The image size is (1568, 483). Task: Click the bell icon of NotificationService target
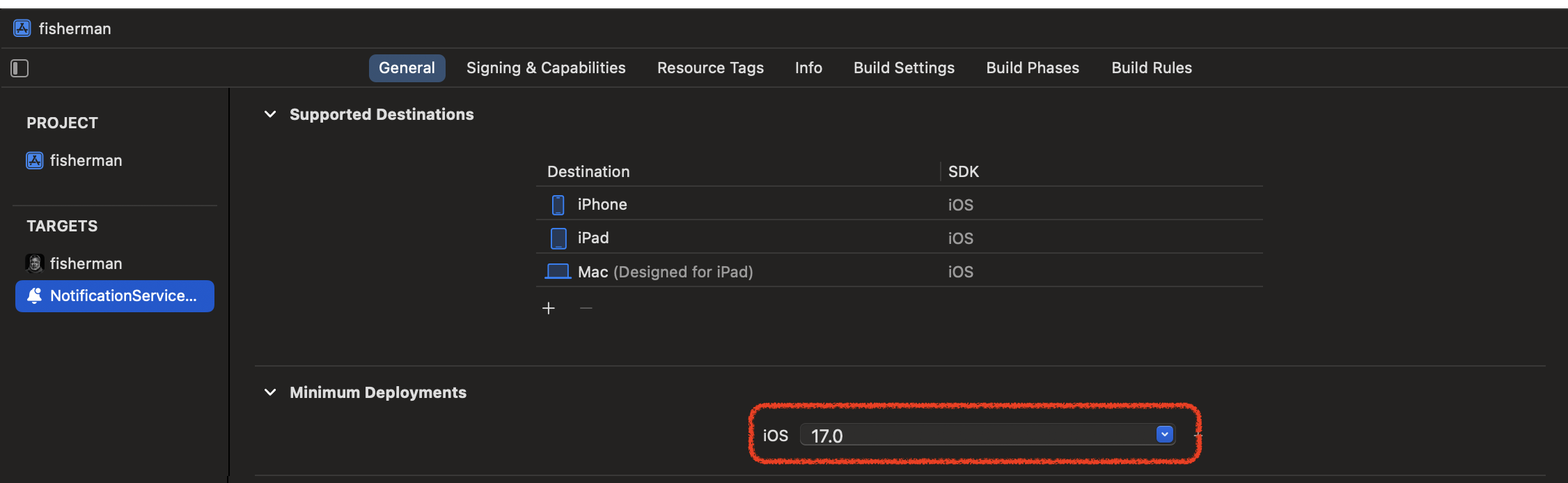coord(34,296)
